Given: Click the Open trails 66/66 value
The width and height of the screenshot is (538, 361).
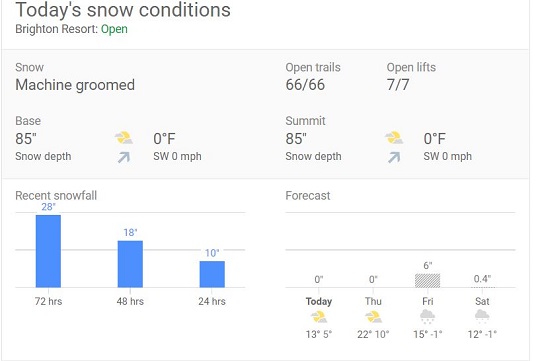Looking at the screenshot, I should point(305,85).
